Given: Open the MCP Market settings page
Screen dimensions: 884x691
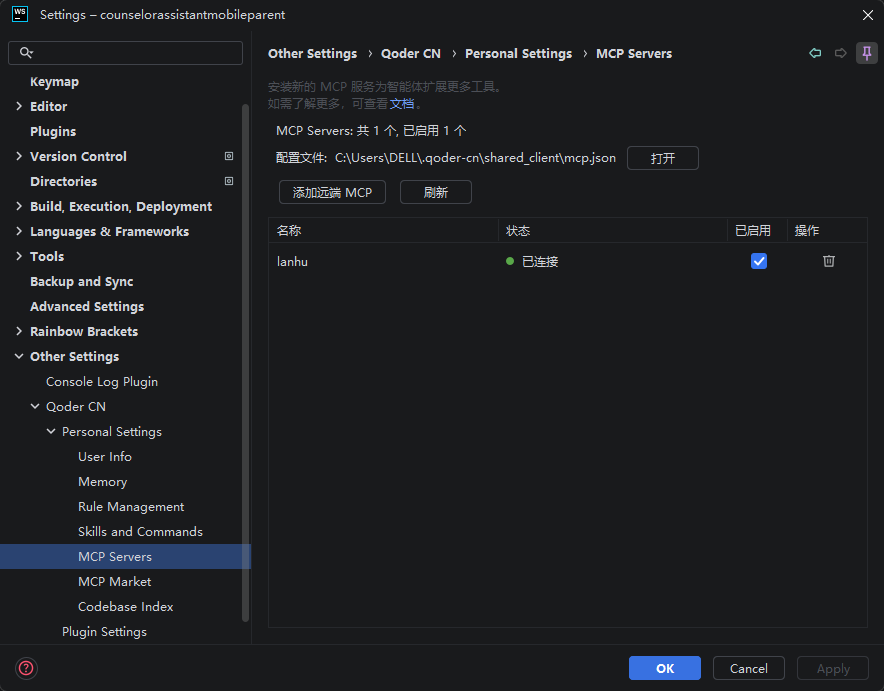Looking at the screenshot, I should [114, 582].
